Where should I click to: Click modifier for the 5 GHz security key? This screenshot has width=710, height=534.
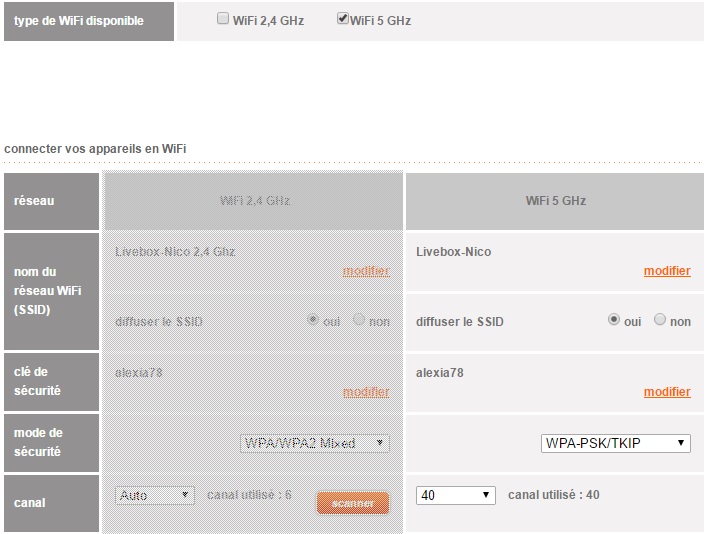pos(666,392)
